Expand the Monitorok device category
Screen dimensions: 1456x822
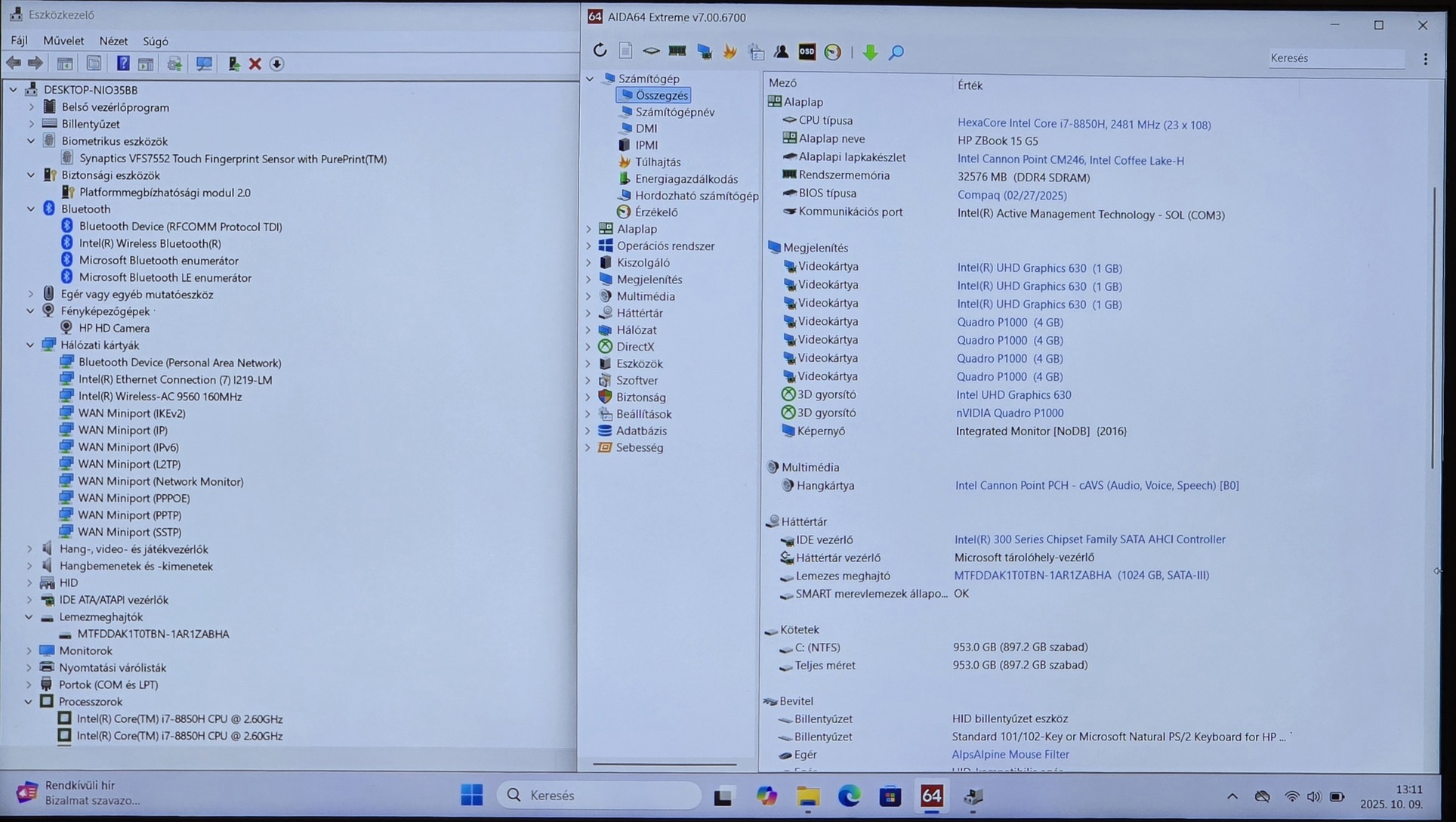click(29, 650)
